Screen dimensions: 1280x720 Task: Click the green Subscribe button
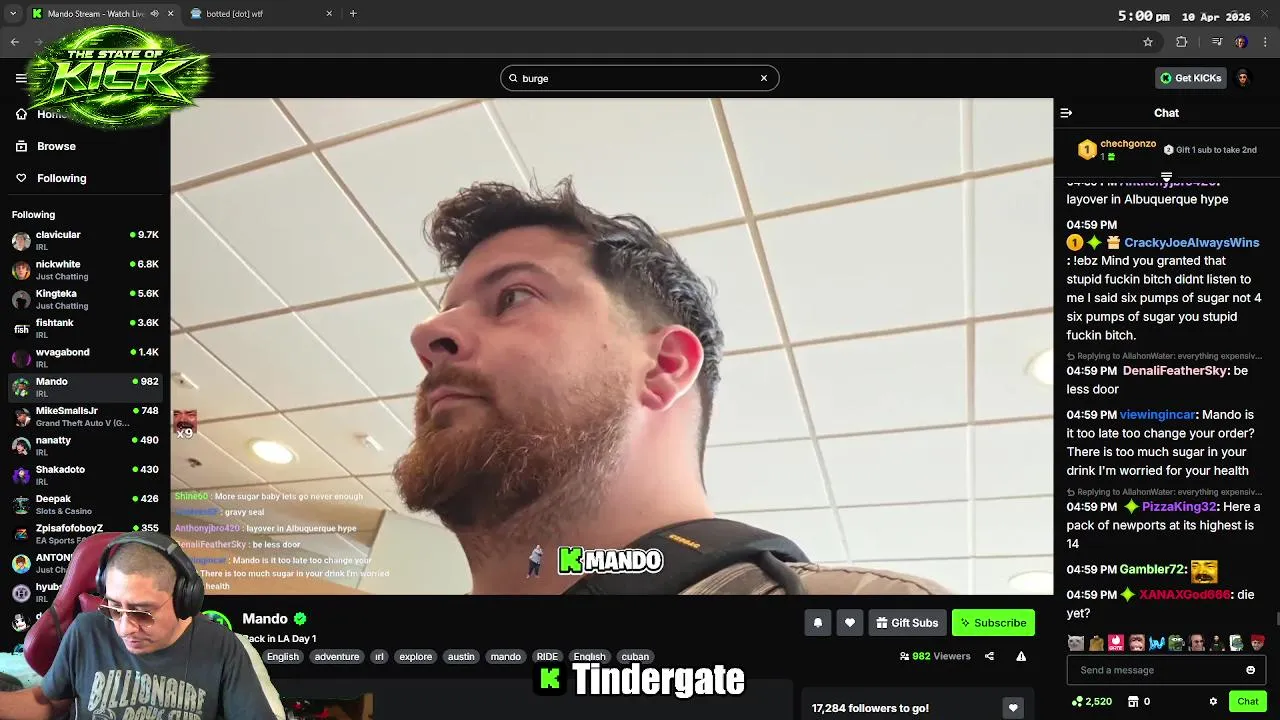tap(993, 623)
